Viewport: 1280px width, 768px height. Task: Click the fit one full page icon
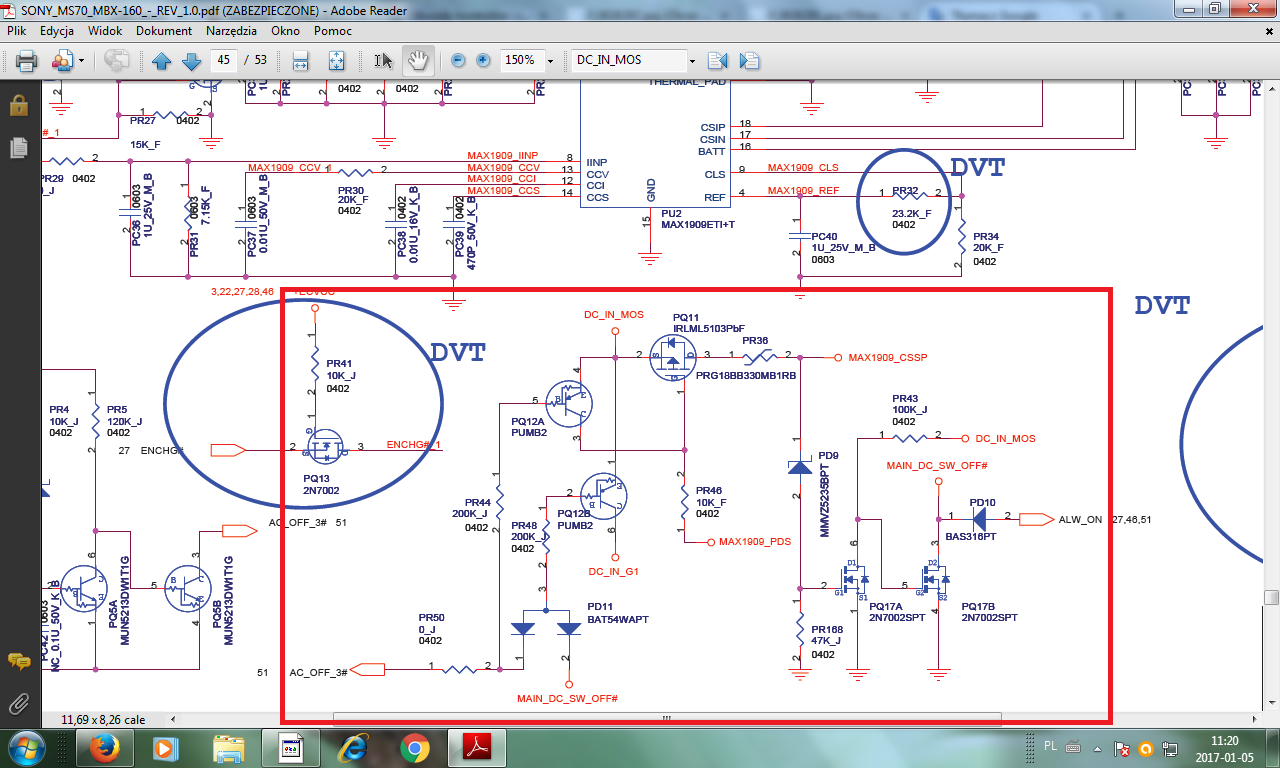coord(337,60)
